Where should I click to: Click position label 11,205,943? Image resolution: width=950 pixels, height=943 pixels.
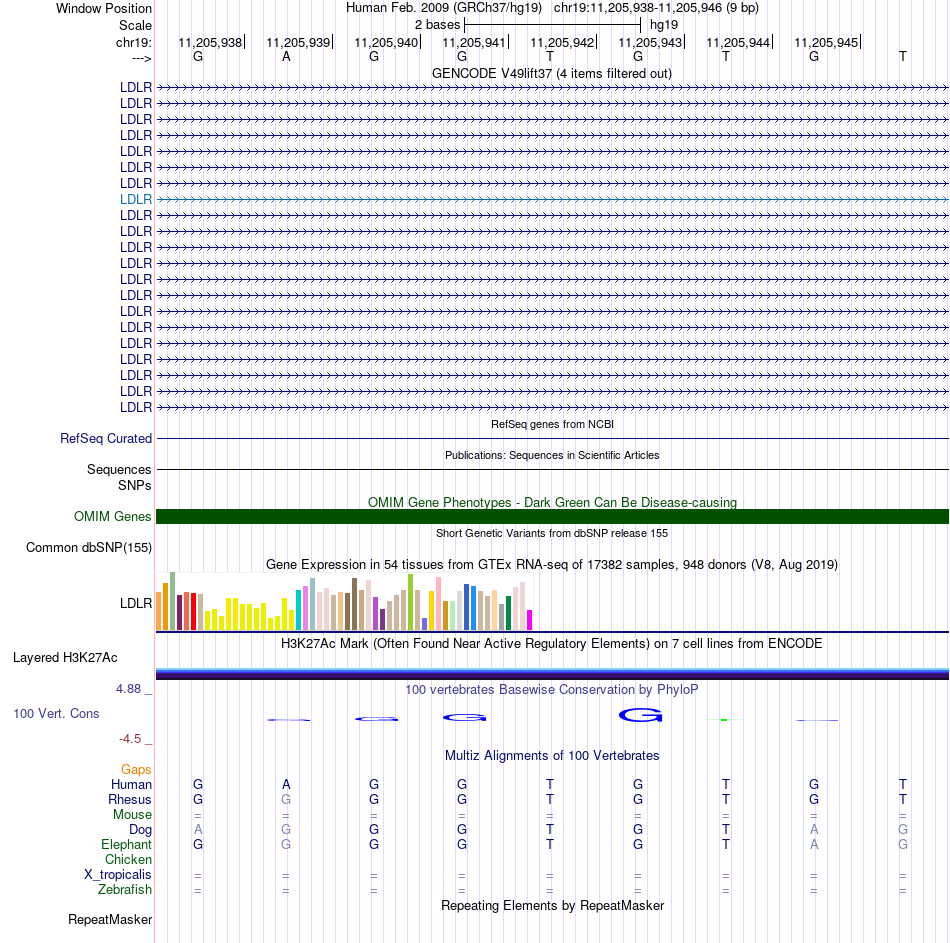pos(650,42)
